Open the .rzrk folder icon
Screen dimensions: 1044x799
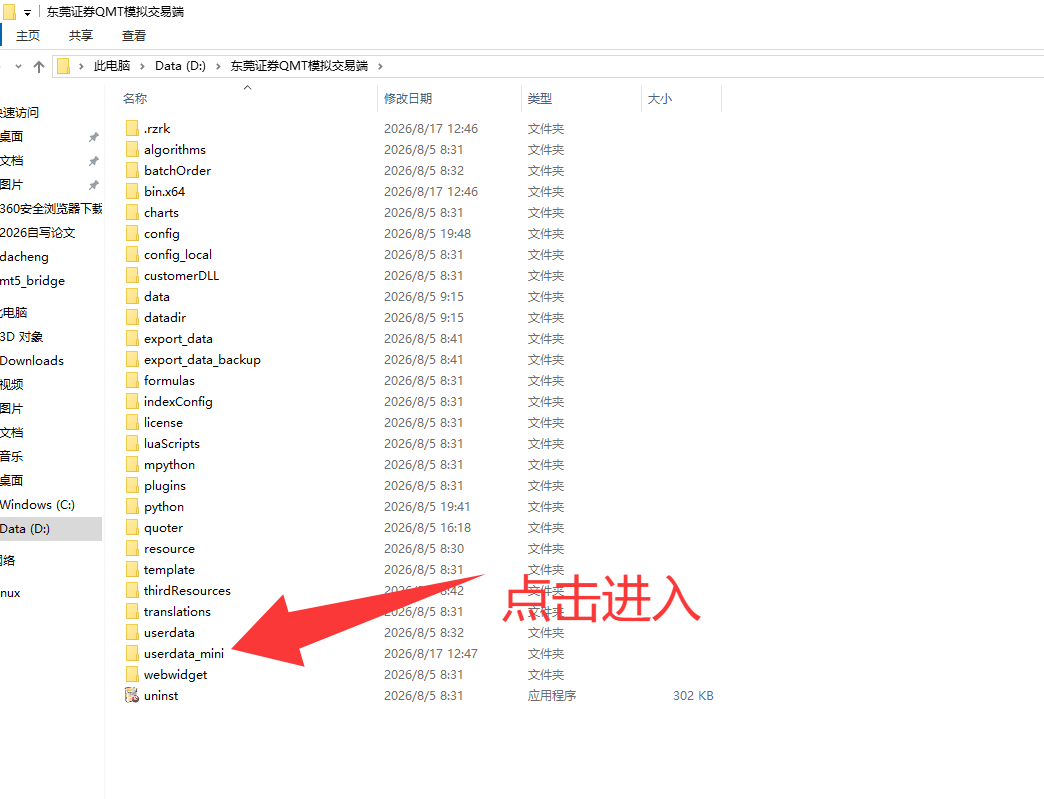132,129
